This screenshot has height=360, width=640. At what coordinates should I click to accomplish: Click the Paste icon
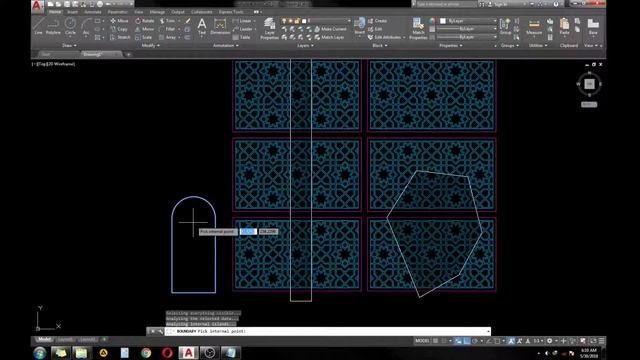click(564, 27)
